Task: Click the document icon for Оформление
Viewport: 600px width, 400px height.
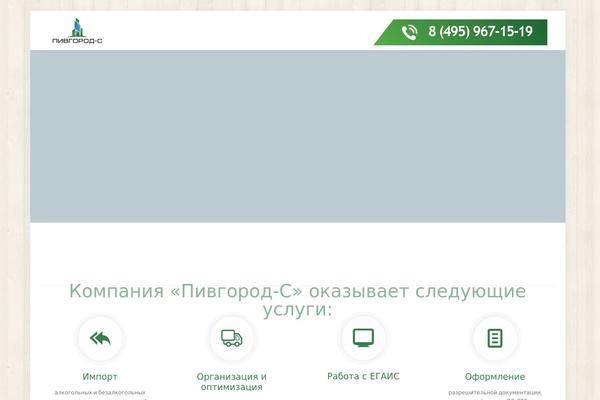Action: click(x=495, y=338)
